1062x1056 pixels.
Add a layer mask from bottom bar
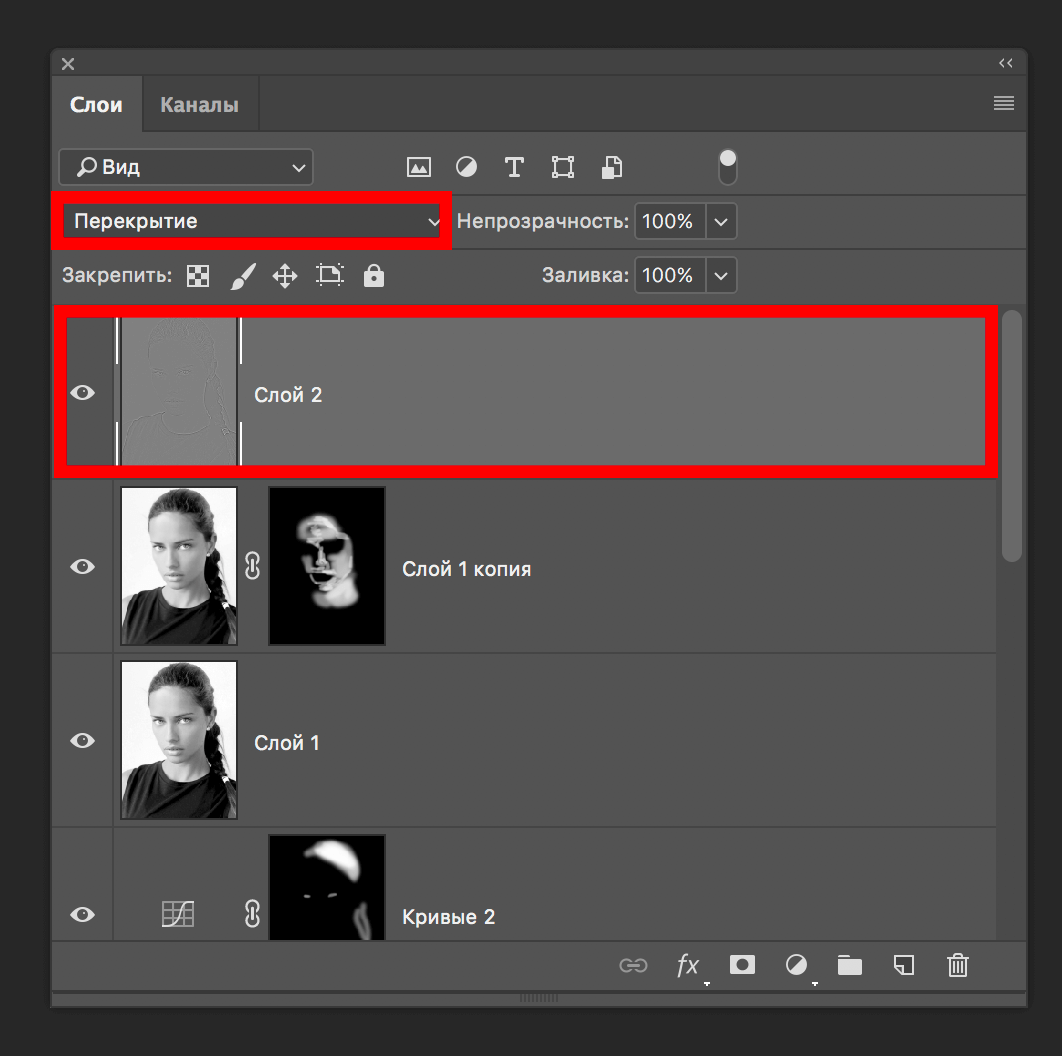742,965
